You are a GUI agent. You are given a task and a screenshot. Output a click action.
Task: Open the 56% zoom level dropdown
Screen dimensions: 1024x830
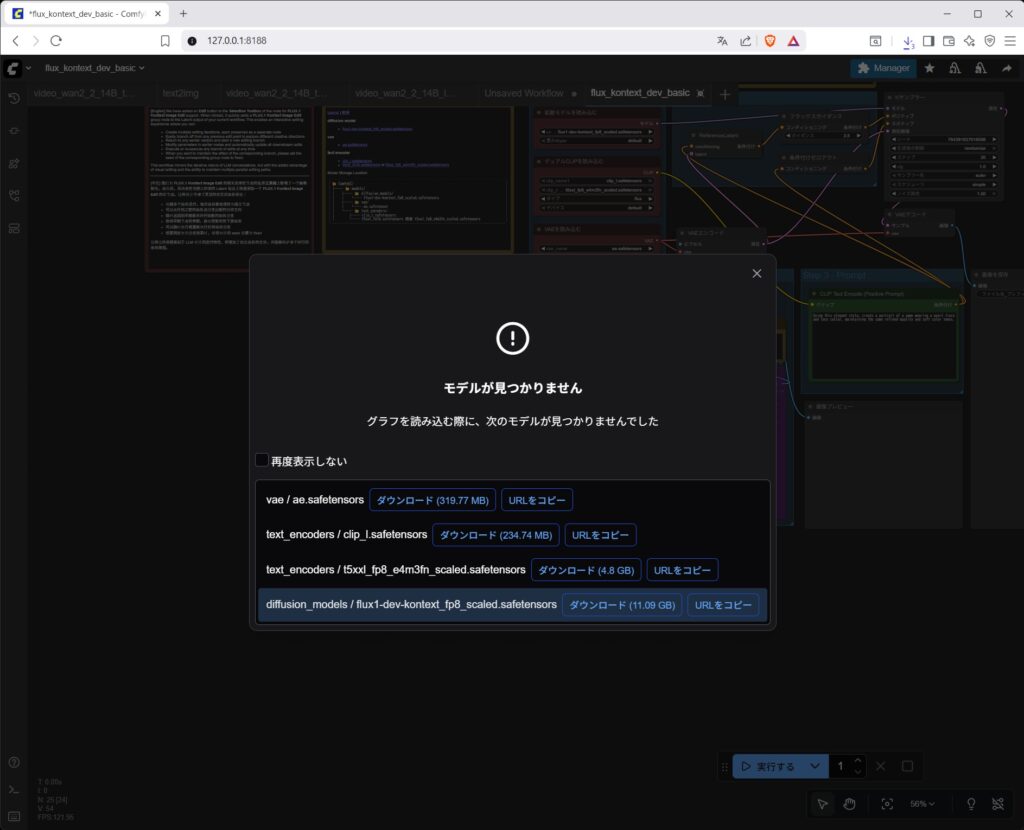[x=922, y=803]
